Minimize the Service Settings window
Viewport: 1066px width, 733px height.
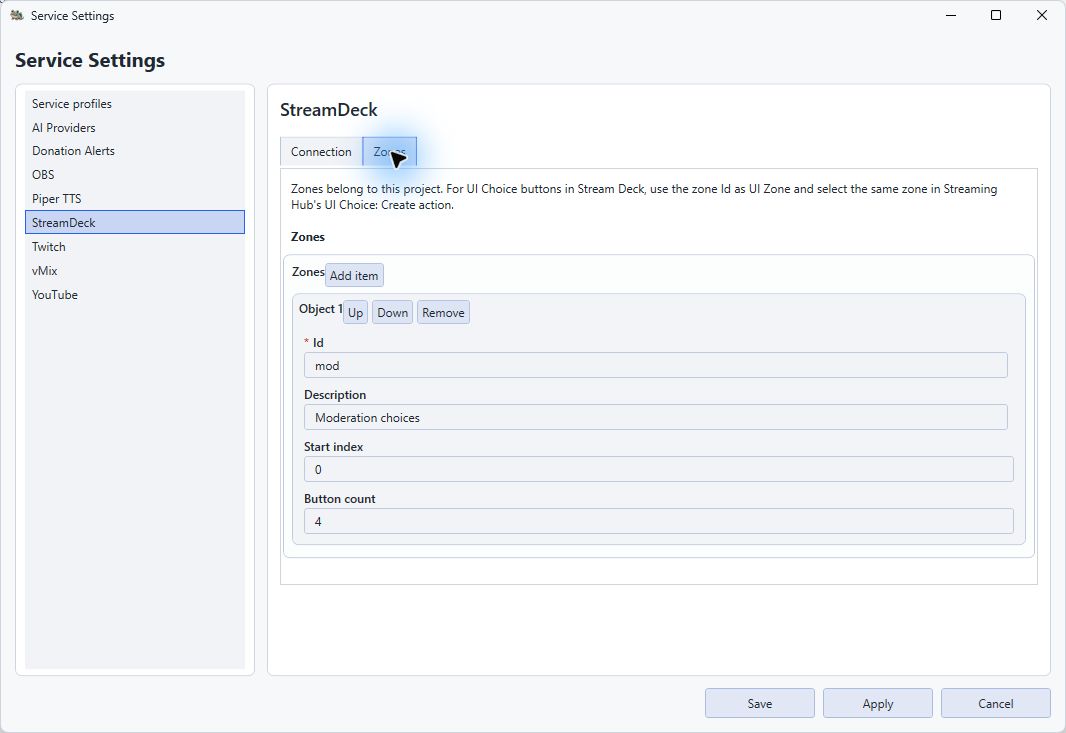point(951,15)
